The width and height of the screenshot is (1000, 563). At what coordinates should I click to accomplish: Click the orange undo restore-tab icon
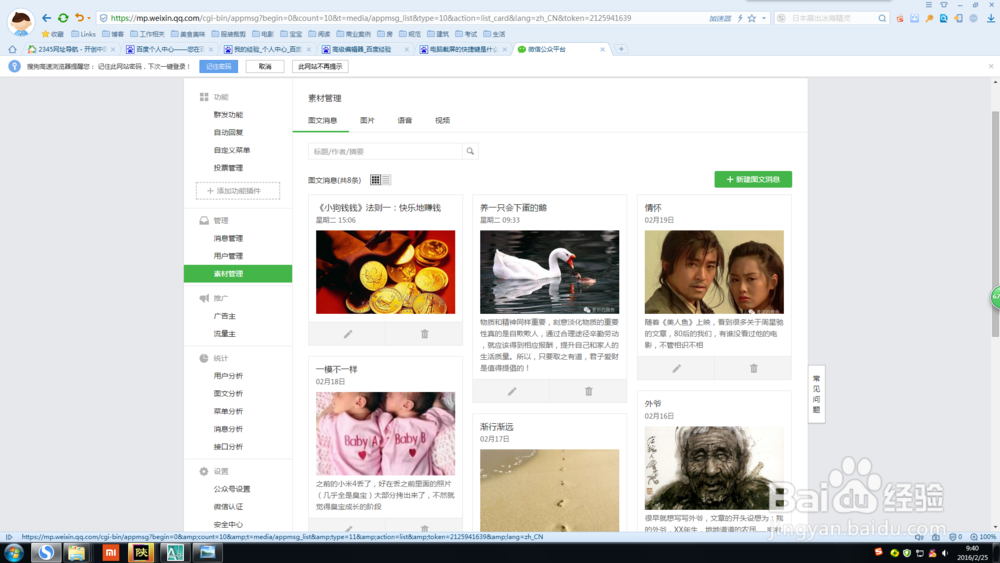click(x=79, y=18)
